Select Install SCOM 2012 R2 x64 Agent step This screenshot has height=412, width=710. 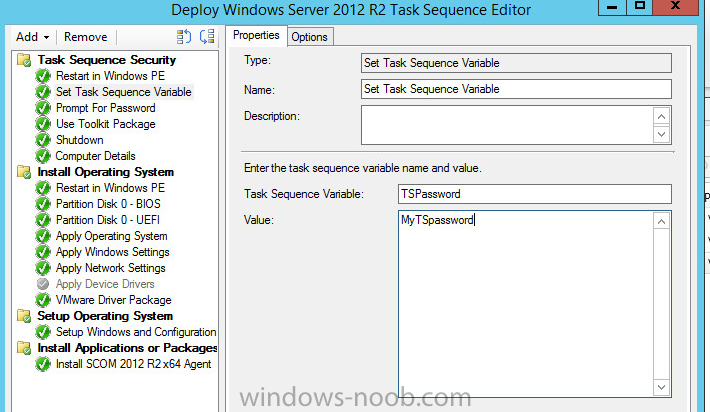tap(134, 364)
